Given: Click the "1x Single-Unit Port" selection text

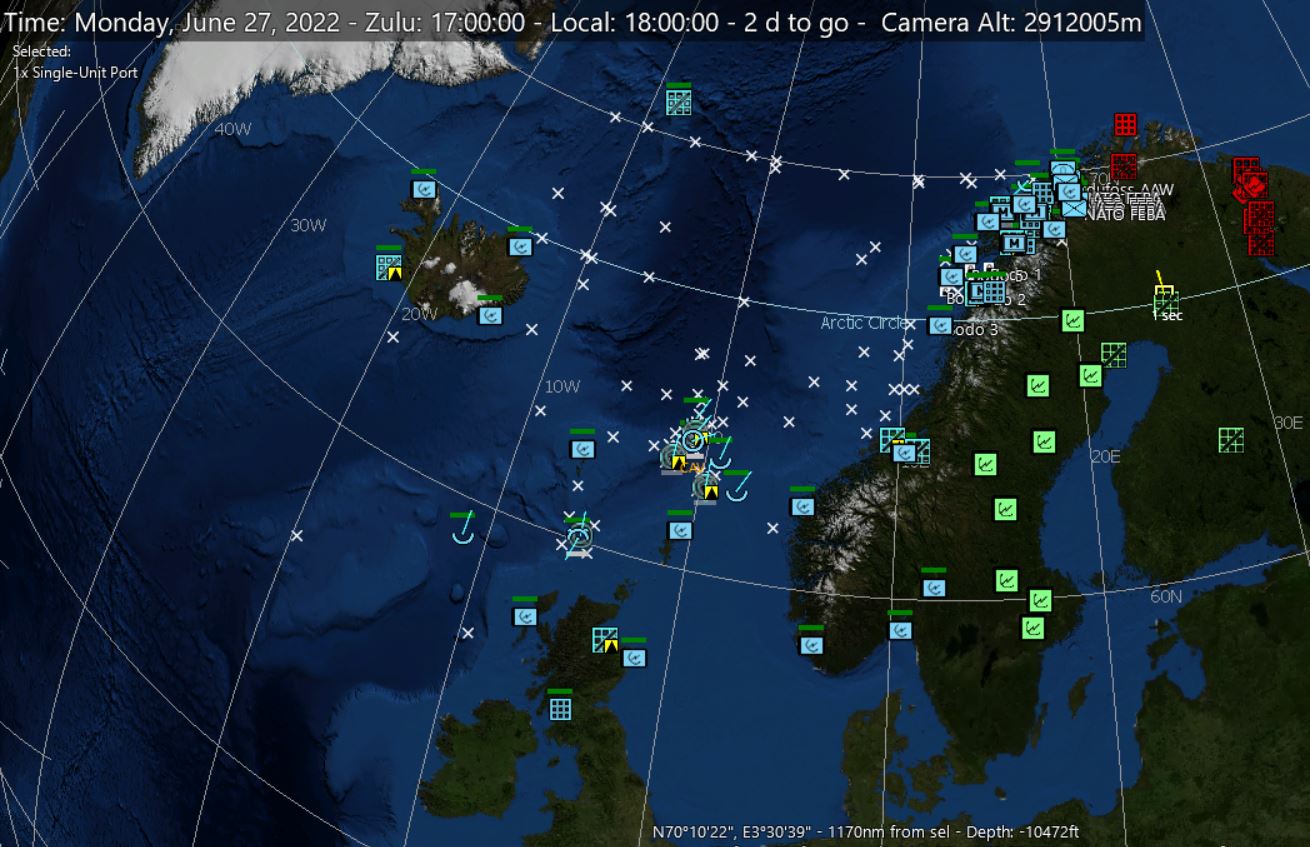Looking at the screenshot, I should (76, 73).
